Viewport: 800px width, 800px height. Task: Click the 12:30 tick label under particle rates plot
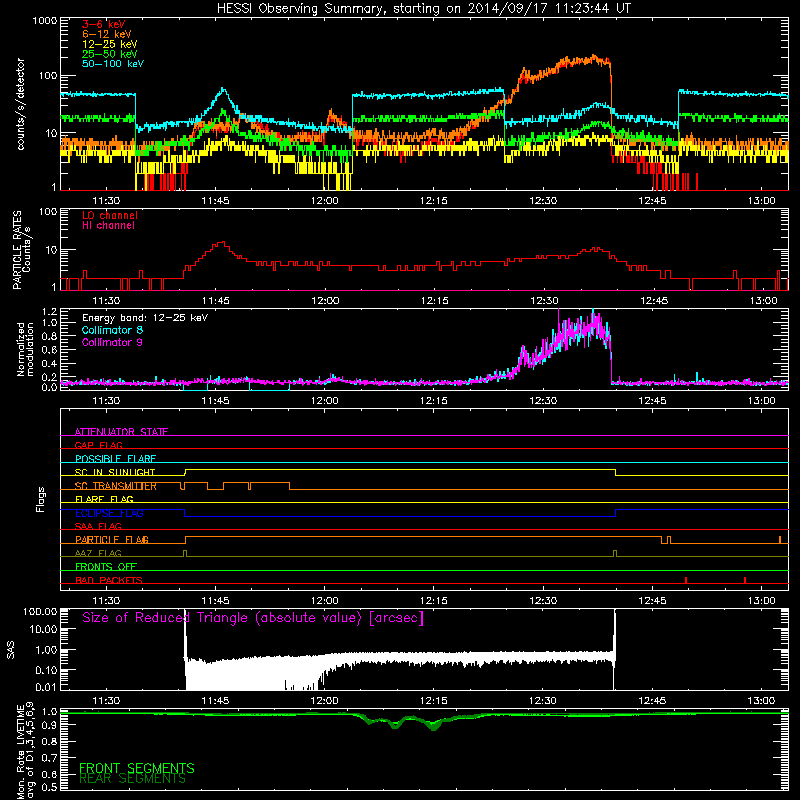click(544, 301)
